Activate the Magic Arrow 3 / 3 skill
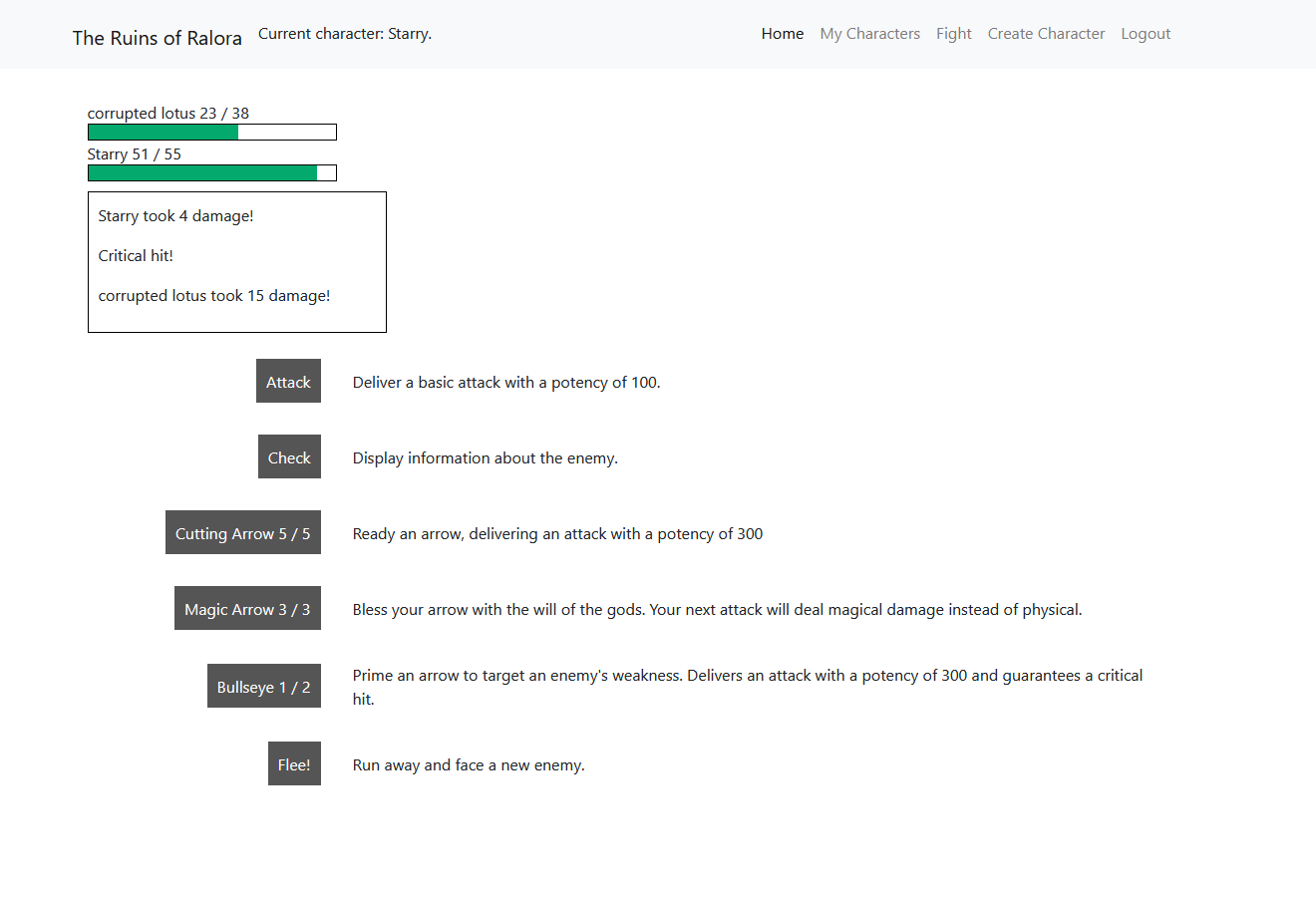Image resolution: width=1316 pixels, height=899 pixels. point(247,608)
